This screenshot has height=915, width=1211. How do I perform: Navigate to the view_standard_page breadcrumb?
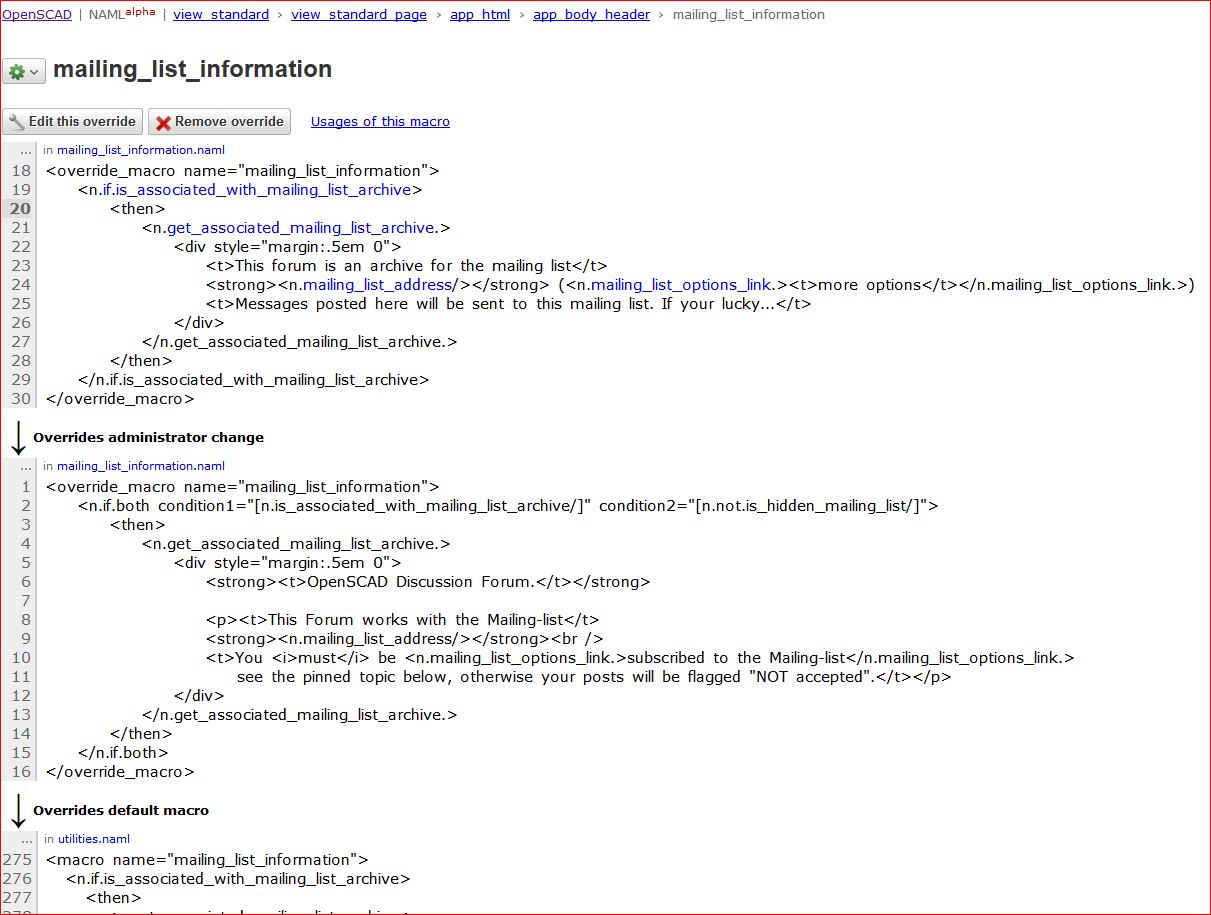(x=359, y=15)
